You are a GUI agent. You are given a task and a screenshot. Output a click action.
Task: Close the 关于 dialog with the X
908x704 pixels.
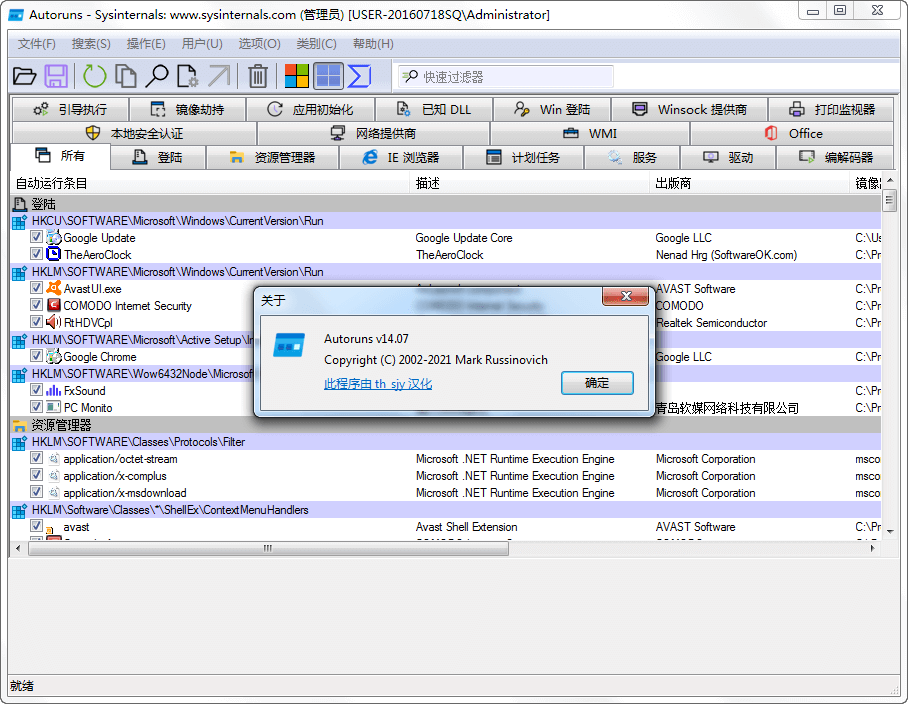(x=625, y=296)
